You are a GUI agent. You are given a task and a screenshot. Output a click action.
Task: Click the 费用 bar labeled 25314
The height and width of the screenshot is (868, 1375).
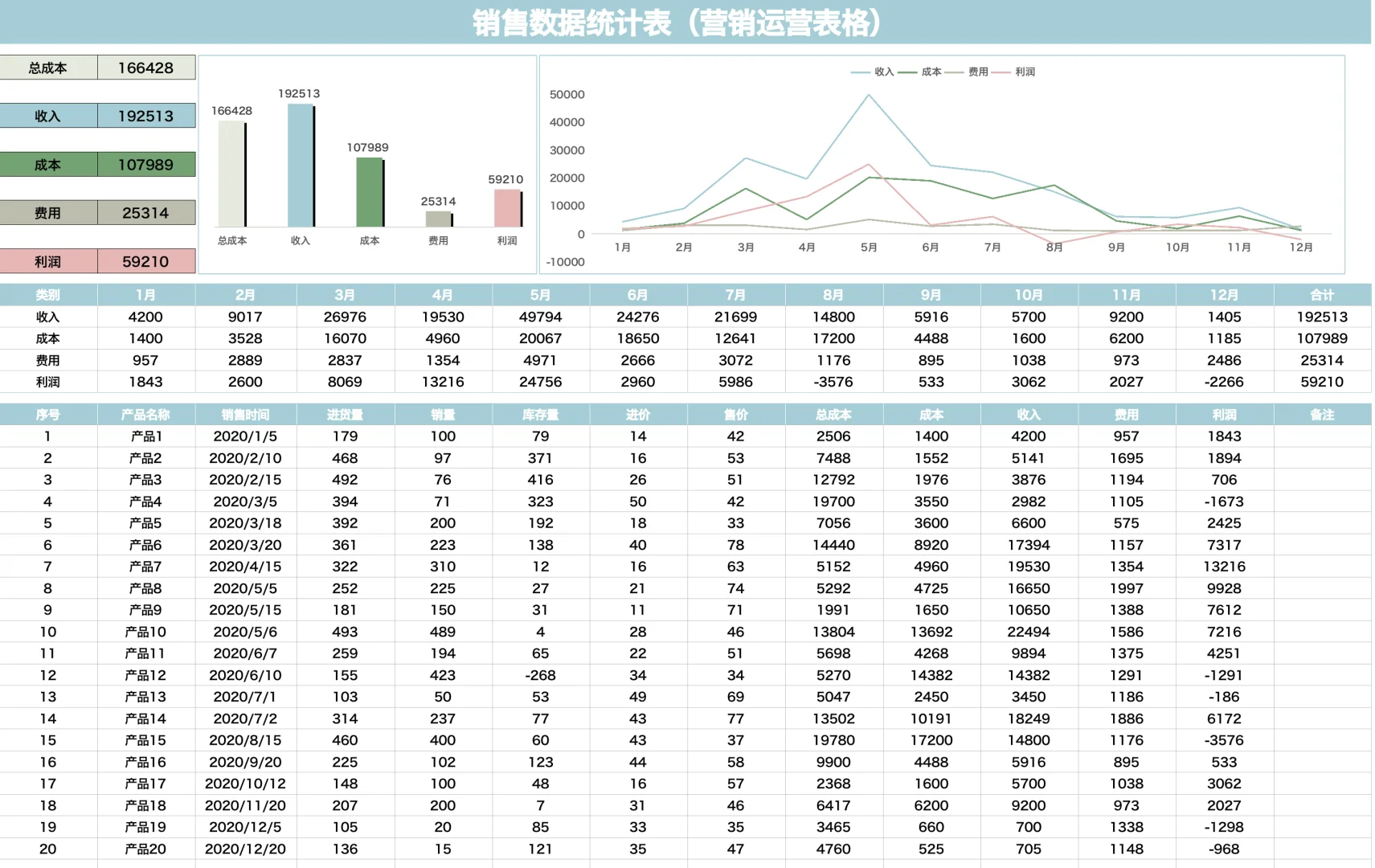pyautogui.click(x=439, y=219)
